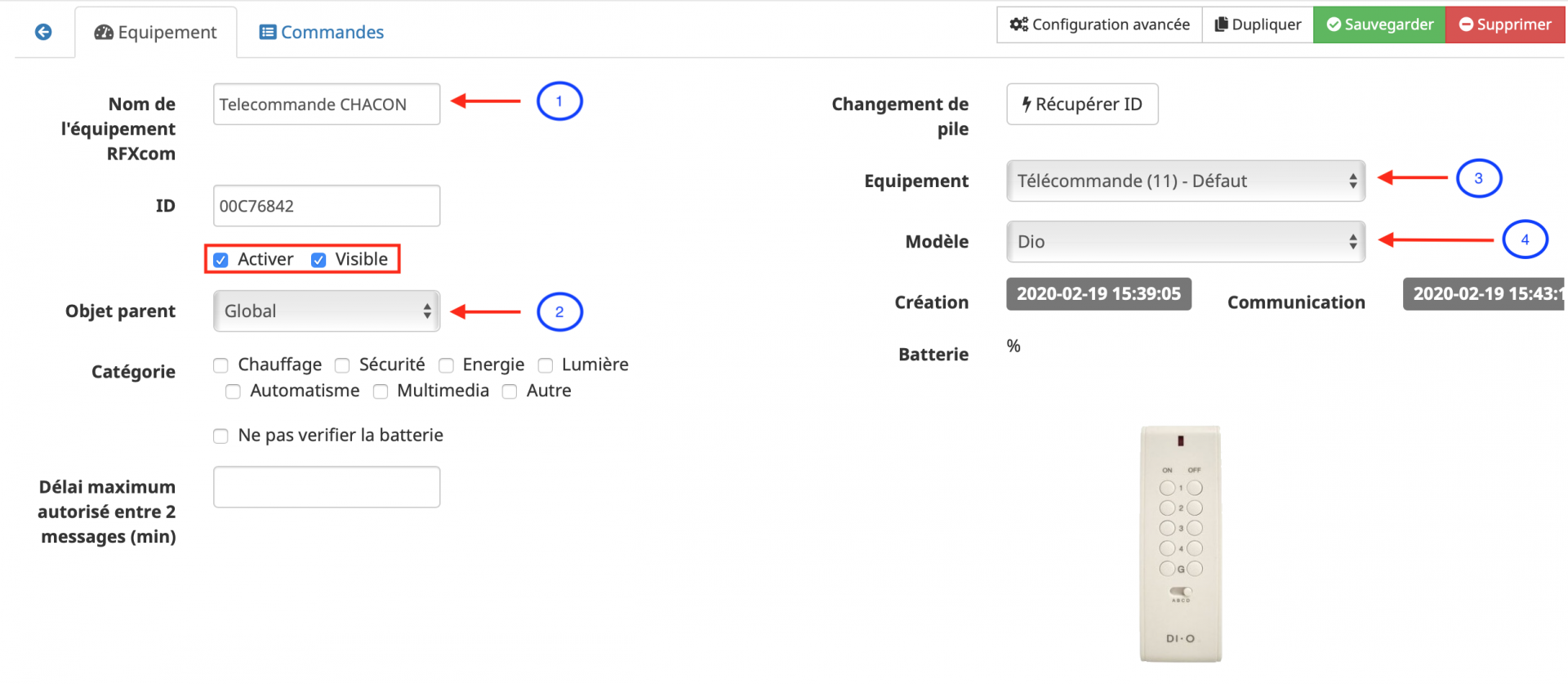Click the minus icon in Supprimer
The height and width of the screenshot is (684, 1568).
click(x=1466, y=25)
